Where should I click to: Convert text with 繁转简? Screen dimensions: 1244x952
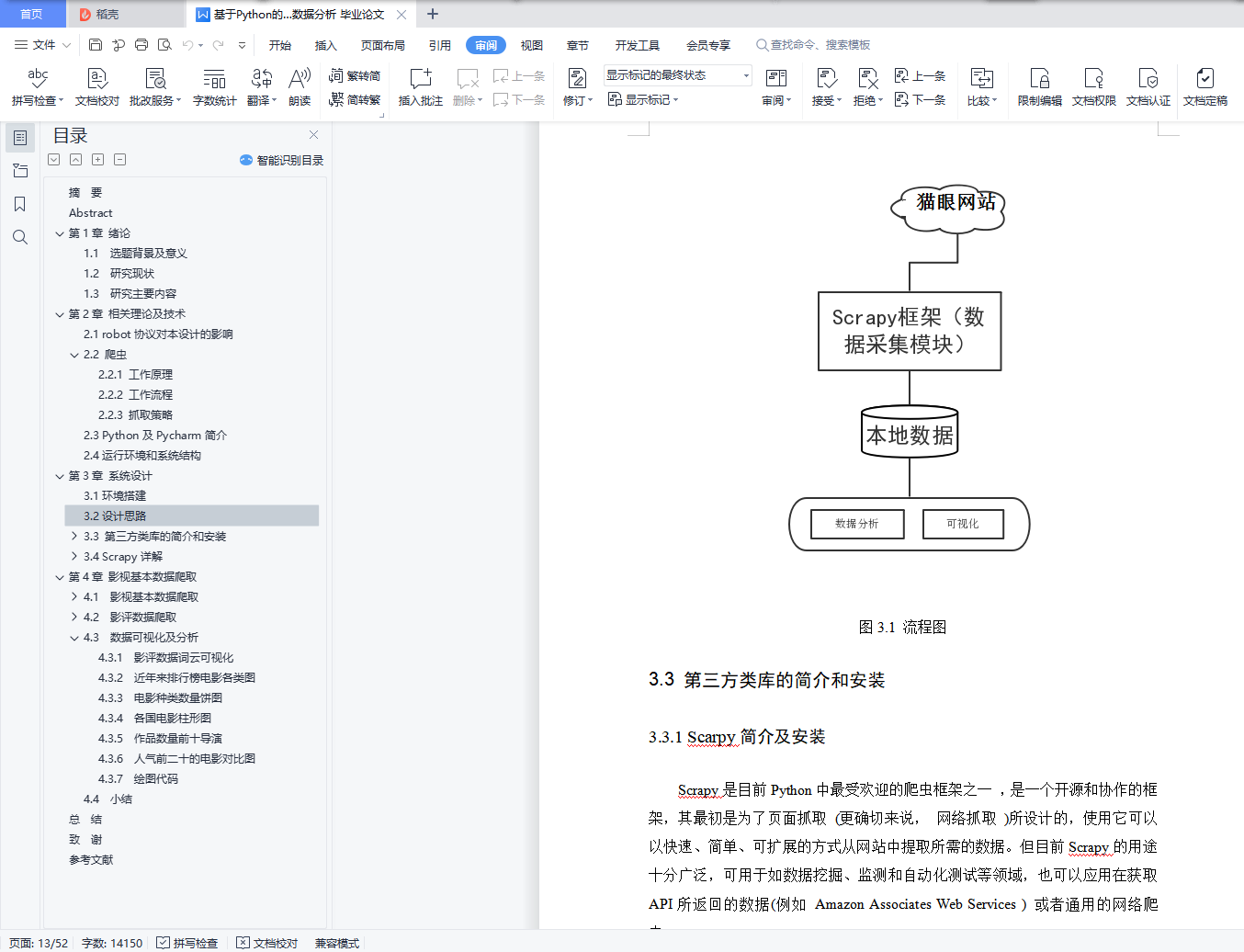(355, 75)
